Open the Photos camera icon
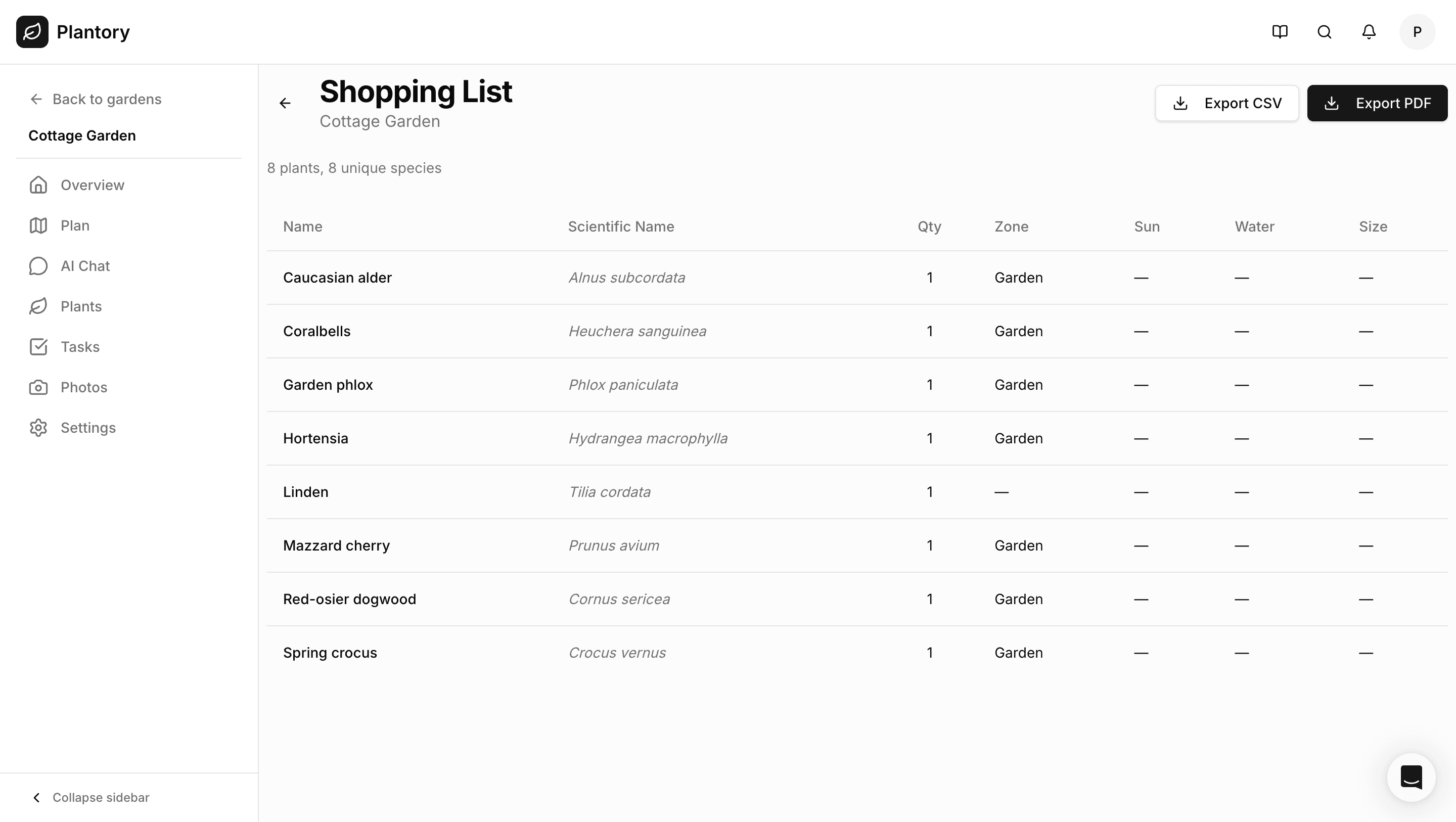This screenshot has width=1456, height=822. (38, 387)
